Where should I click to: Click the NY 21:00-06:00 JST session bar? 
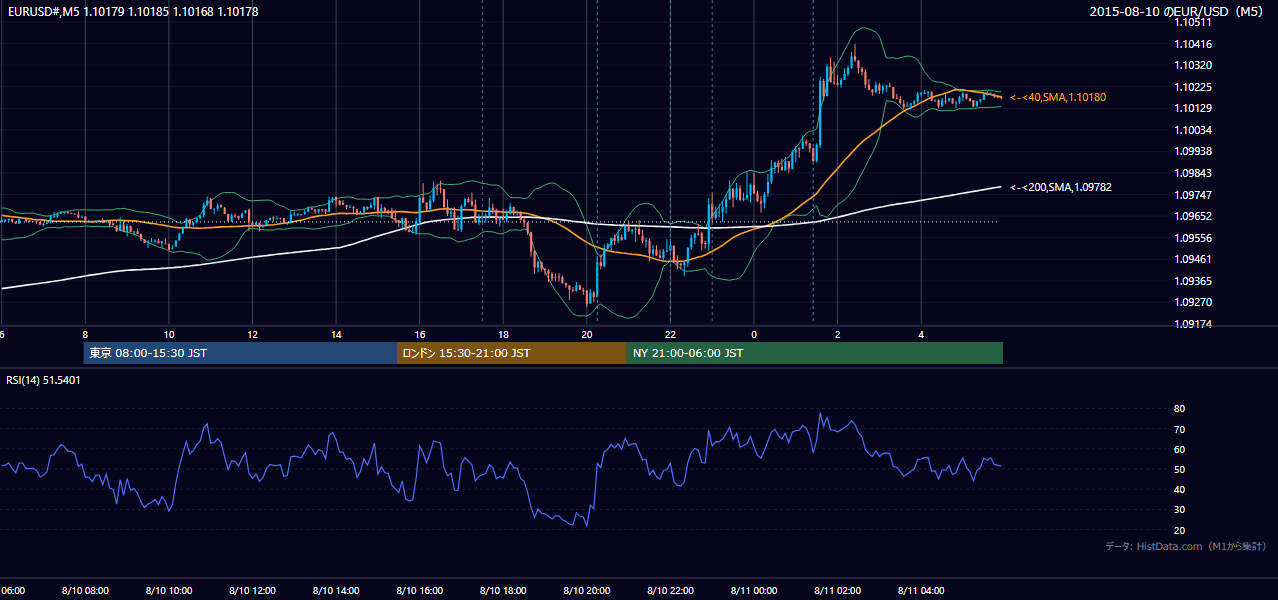click(815, 353)
